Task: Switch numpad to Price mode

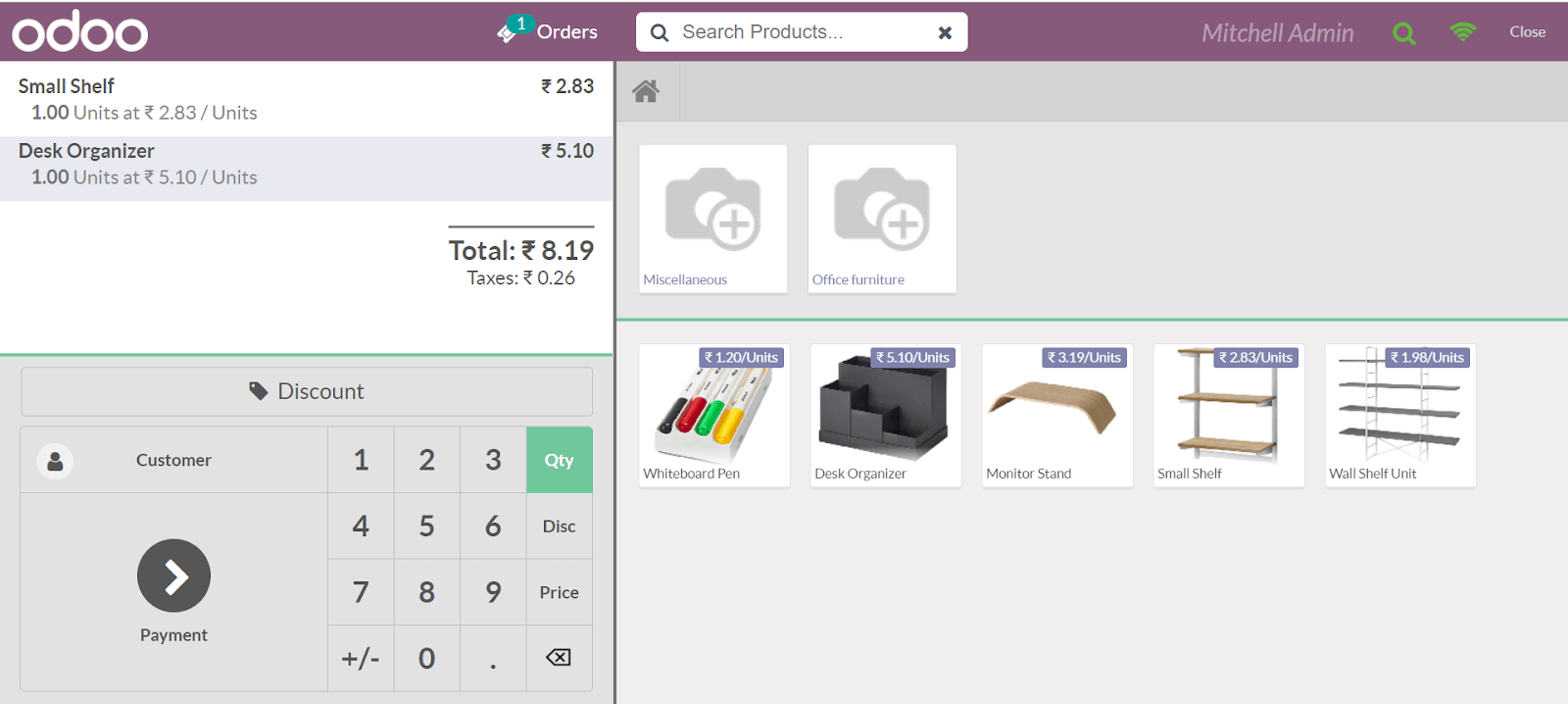Action: [560, 592]
